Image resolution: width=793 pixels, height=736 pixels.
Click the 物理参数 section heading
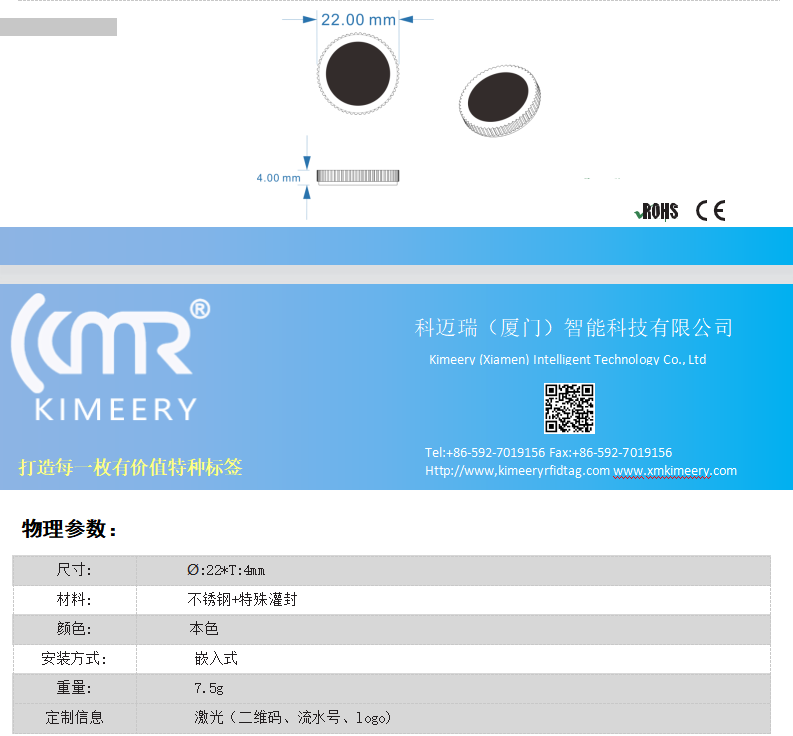[69, 529]
